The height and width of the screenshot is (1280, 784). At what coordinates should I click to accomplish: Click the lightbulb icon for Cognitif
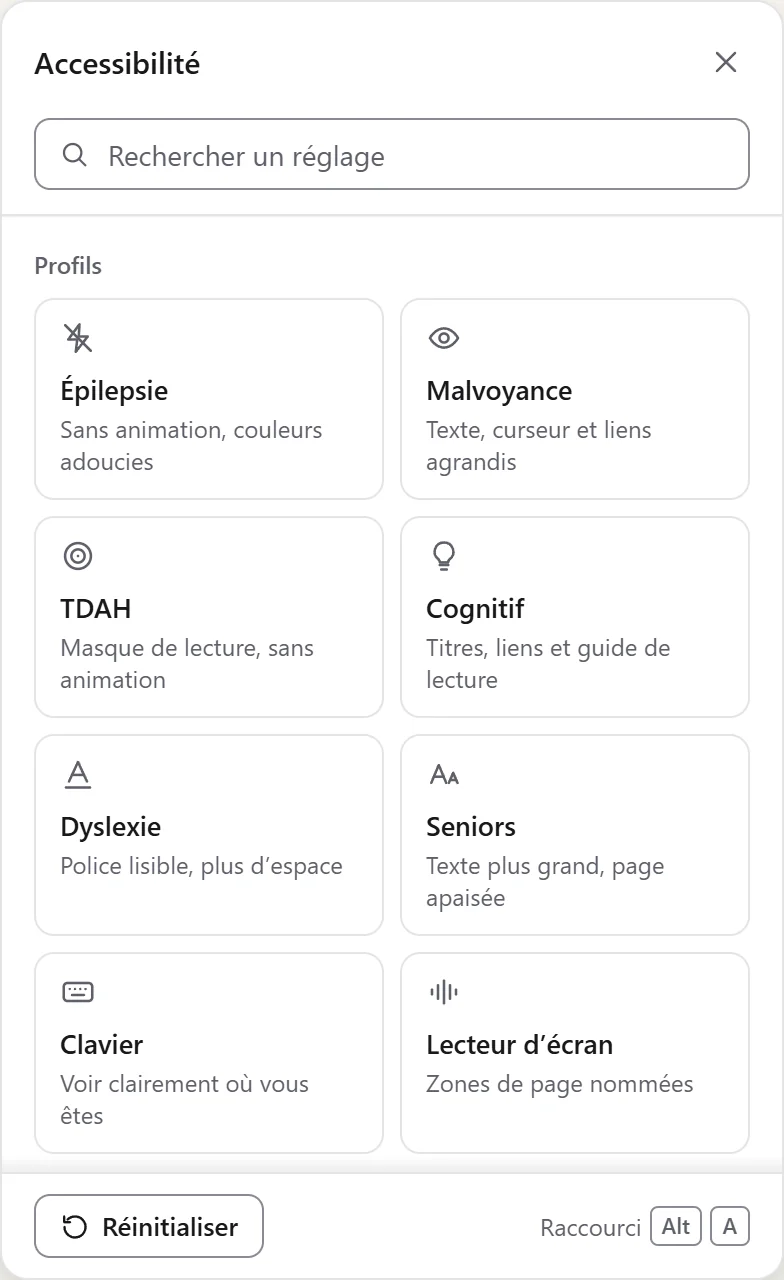point(443,556)
